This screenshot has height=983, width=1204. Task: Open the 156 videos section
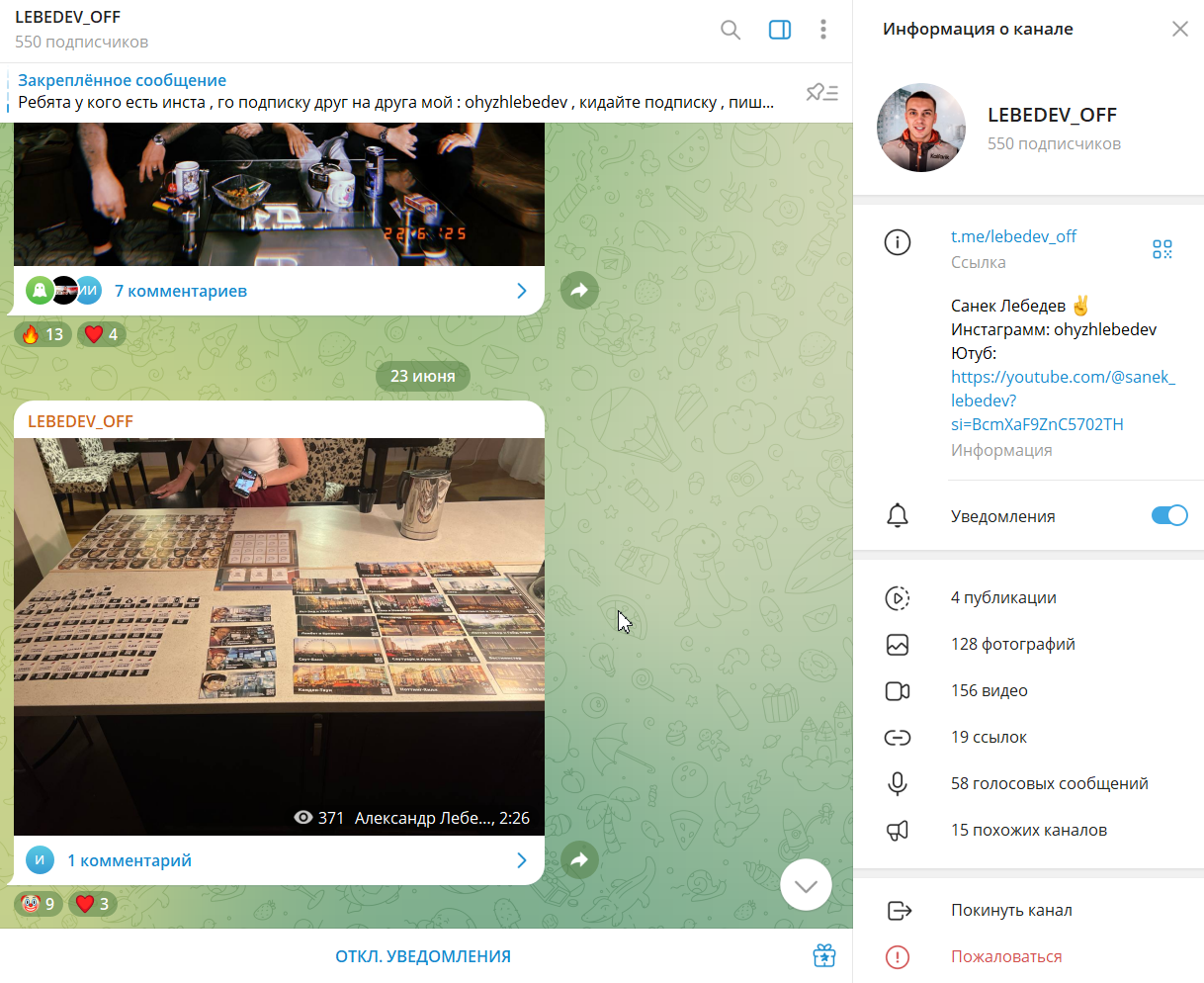989,690
